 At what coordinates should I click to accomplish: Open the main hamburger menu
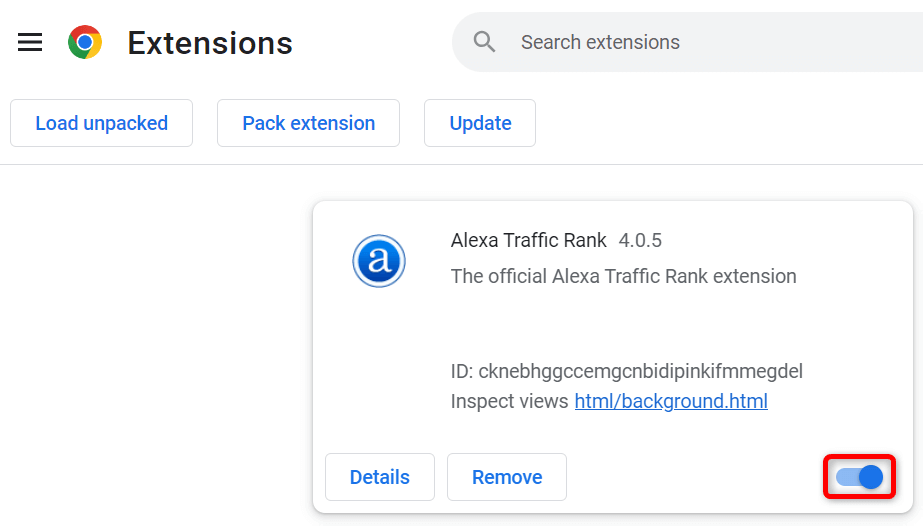point(30,42)
